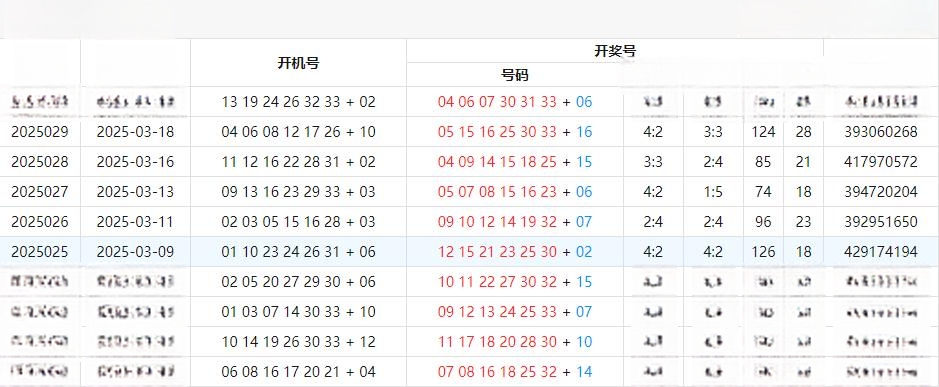Select issue number 2025029
The width and height of the screenshot is (939, 387).
40,132
